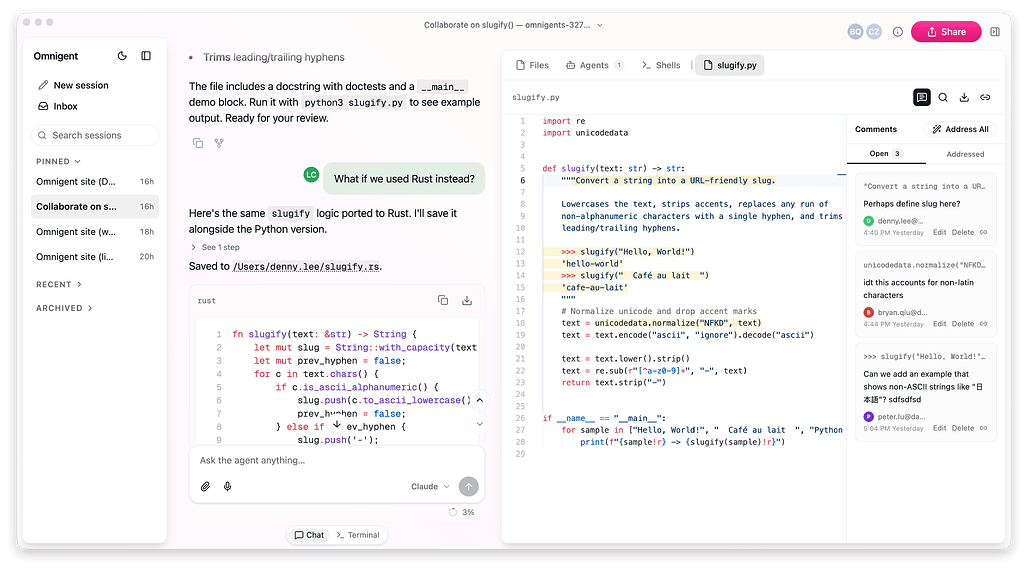Toggle the comments panel icon

pyautogui.click(x=922, y=97)
